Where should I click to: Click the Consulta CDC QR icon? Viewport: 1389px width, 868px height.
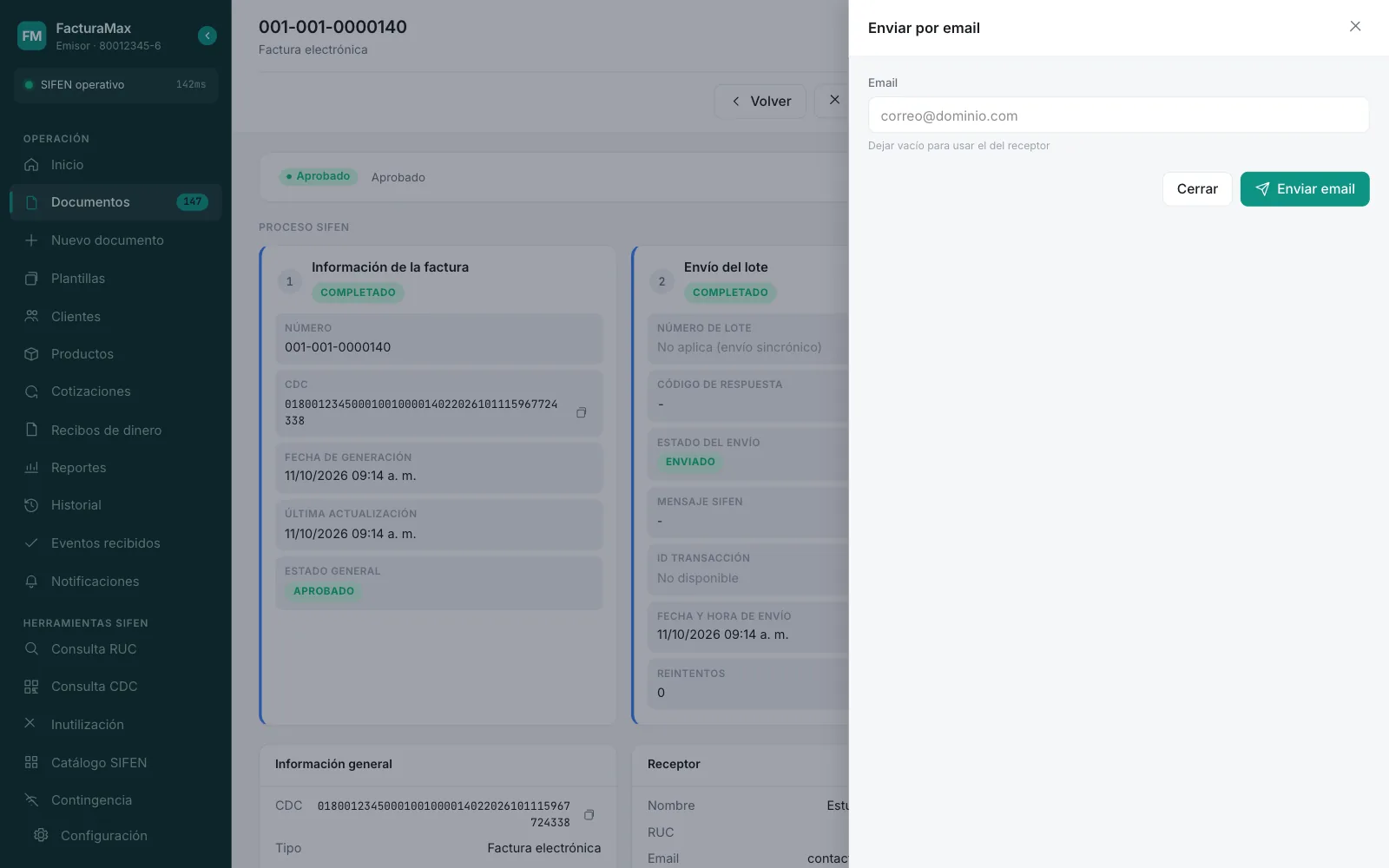[x=31, y=687]
